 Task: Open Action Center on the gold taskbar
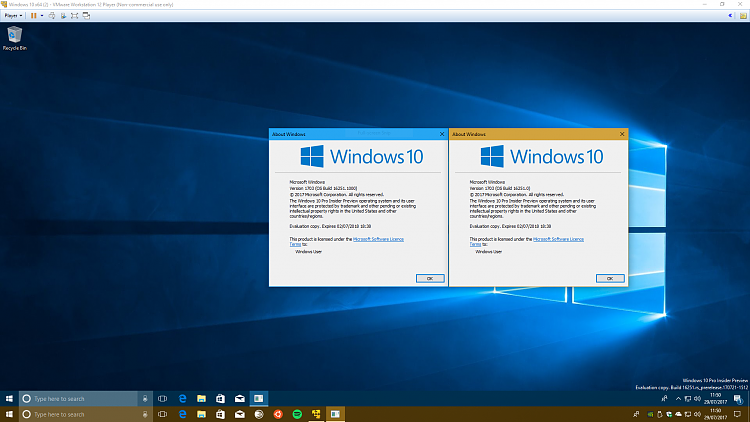pyautogui.click(x=738, y=414)
